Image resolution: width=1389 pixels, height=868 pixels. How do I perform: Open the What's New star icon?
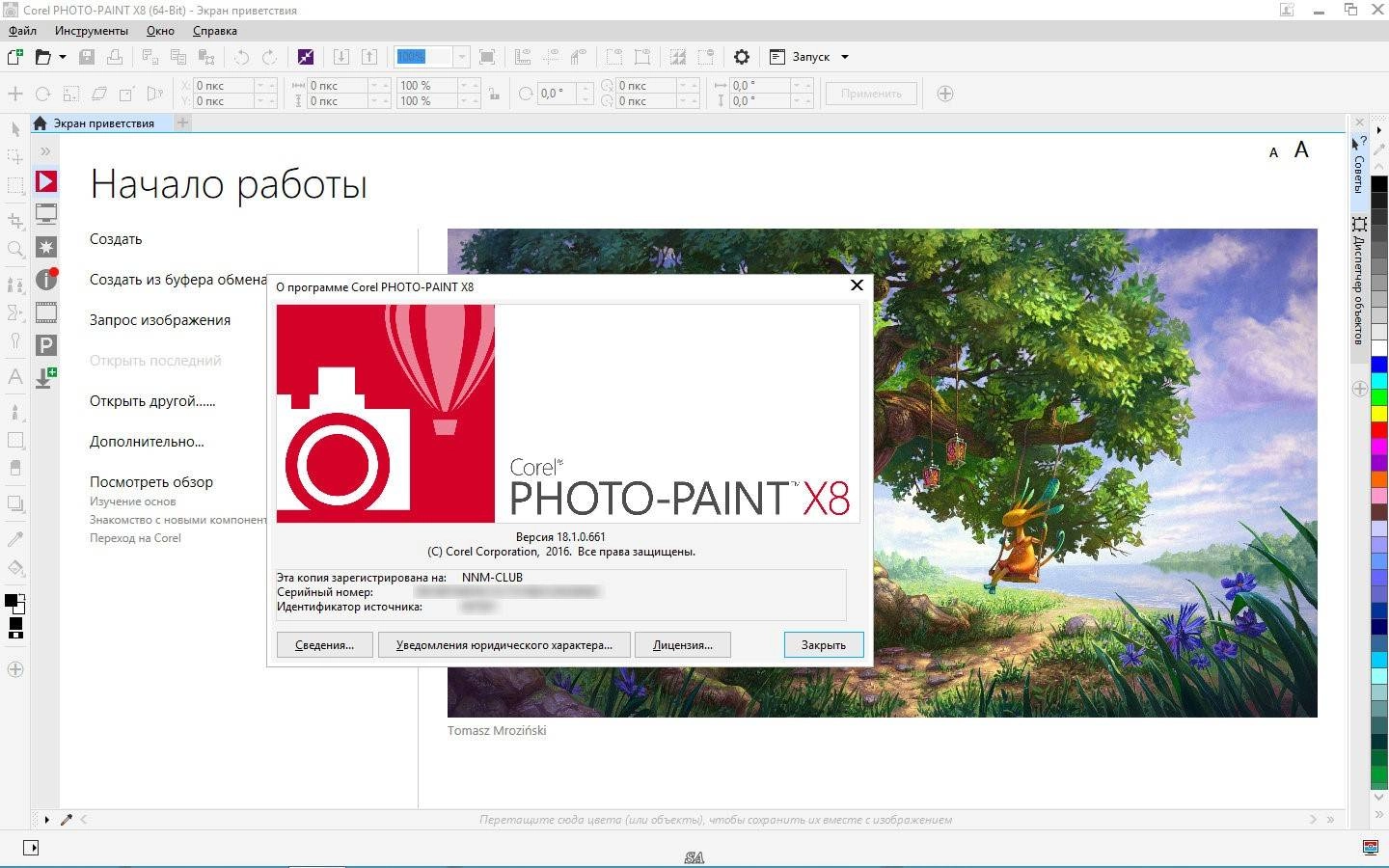click(x=46, y=247)
